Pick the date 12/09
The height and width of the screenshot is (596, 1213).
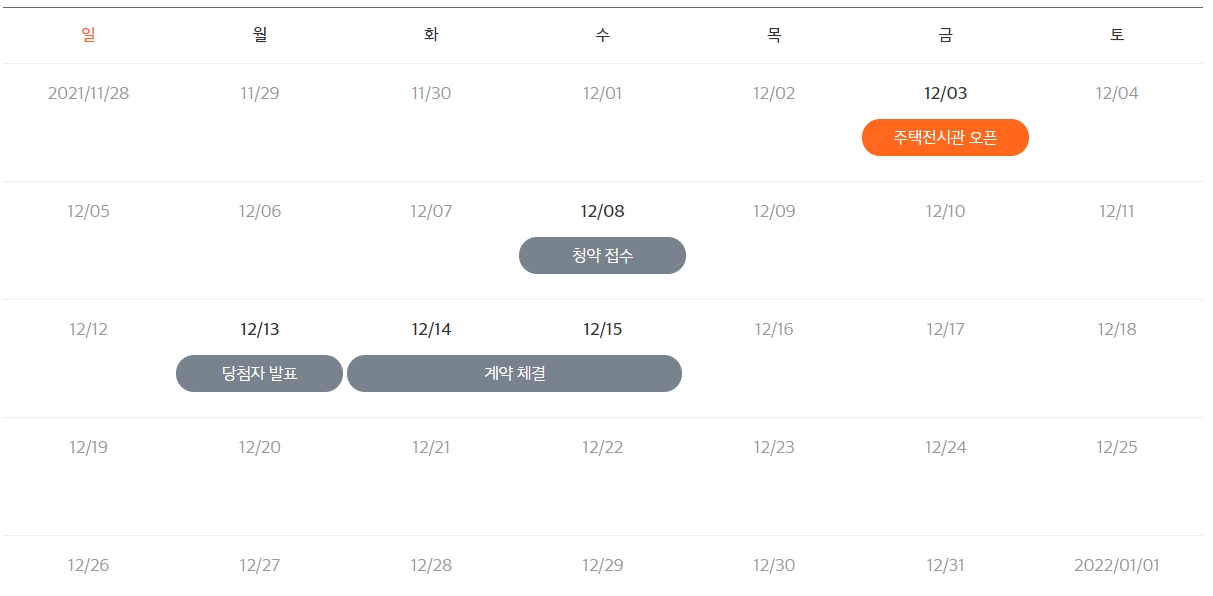tap(774, 212)
